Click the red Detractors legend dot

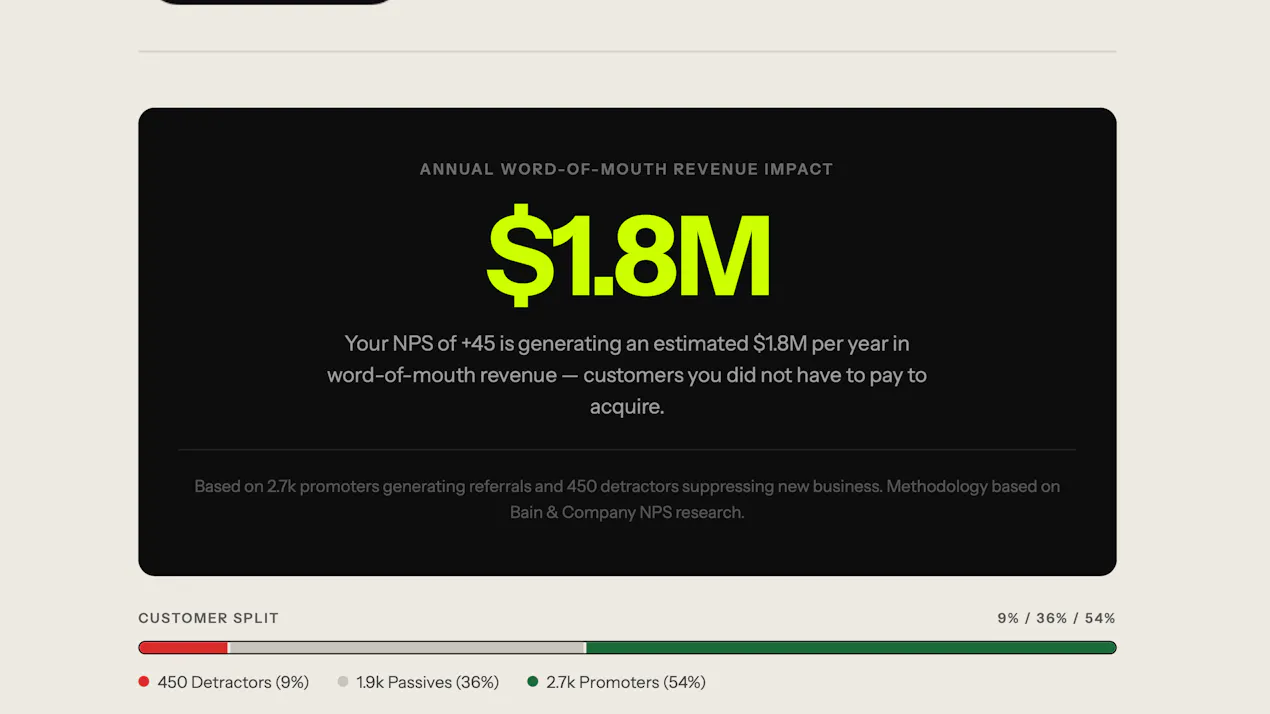click(144, 682)
